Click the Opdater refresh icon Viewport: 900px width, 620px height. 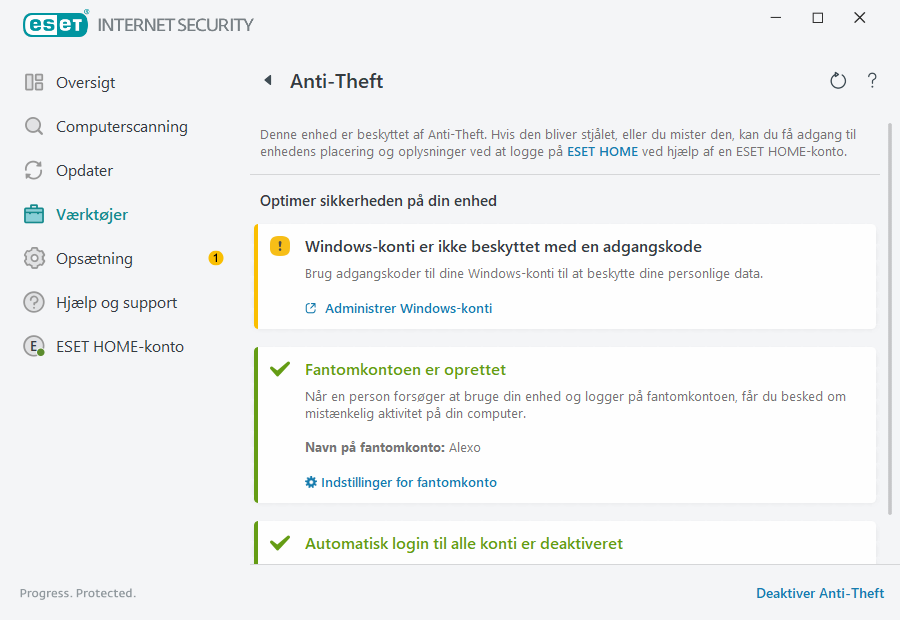tap(34, 170)
